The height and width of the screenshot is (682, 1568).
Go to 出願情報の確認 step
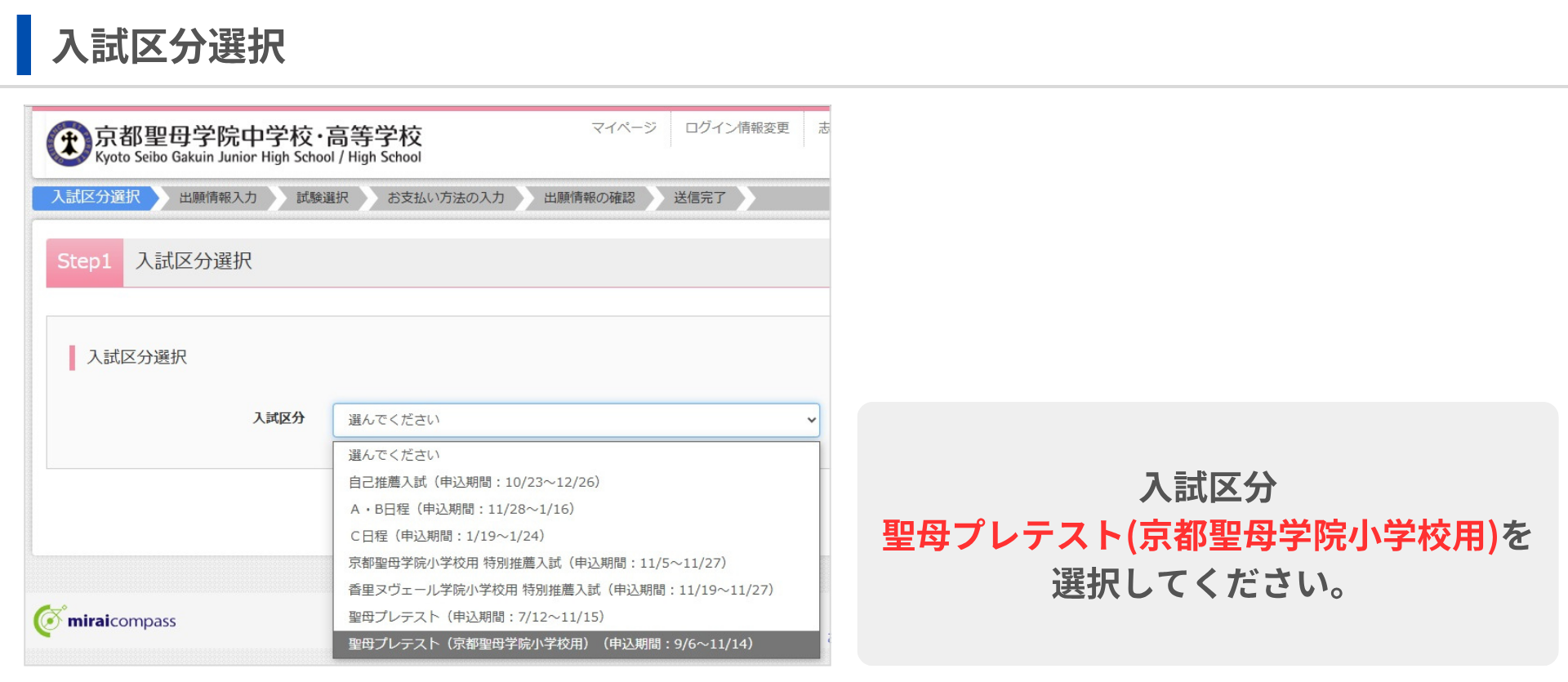[x=589, y=198]
